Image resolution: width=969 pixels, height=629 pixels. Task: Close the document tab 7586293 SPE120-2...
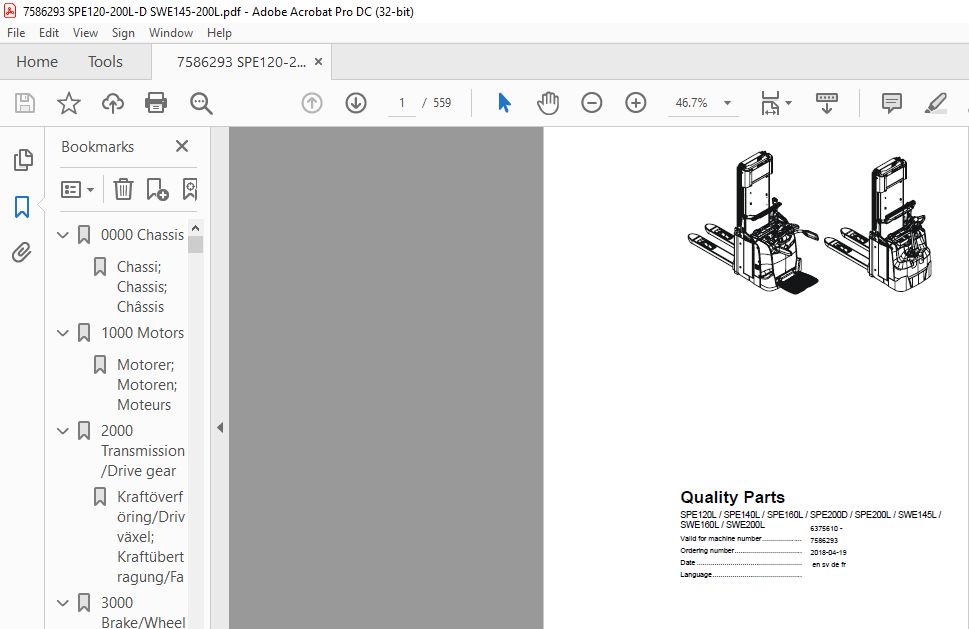(318, 61)
